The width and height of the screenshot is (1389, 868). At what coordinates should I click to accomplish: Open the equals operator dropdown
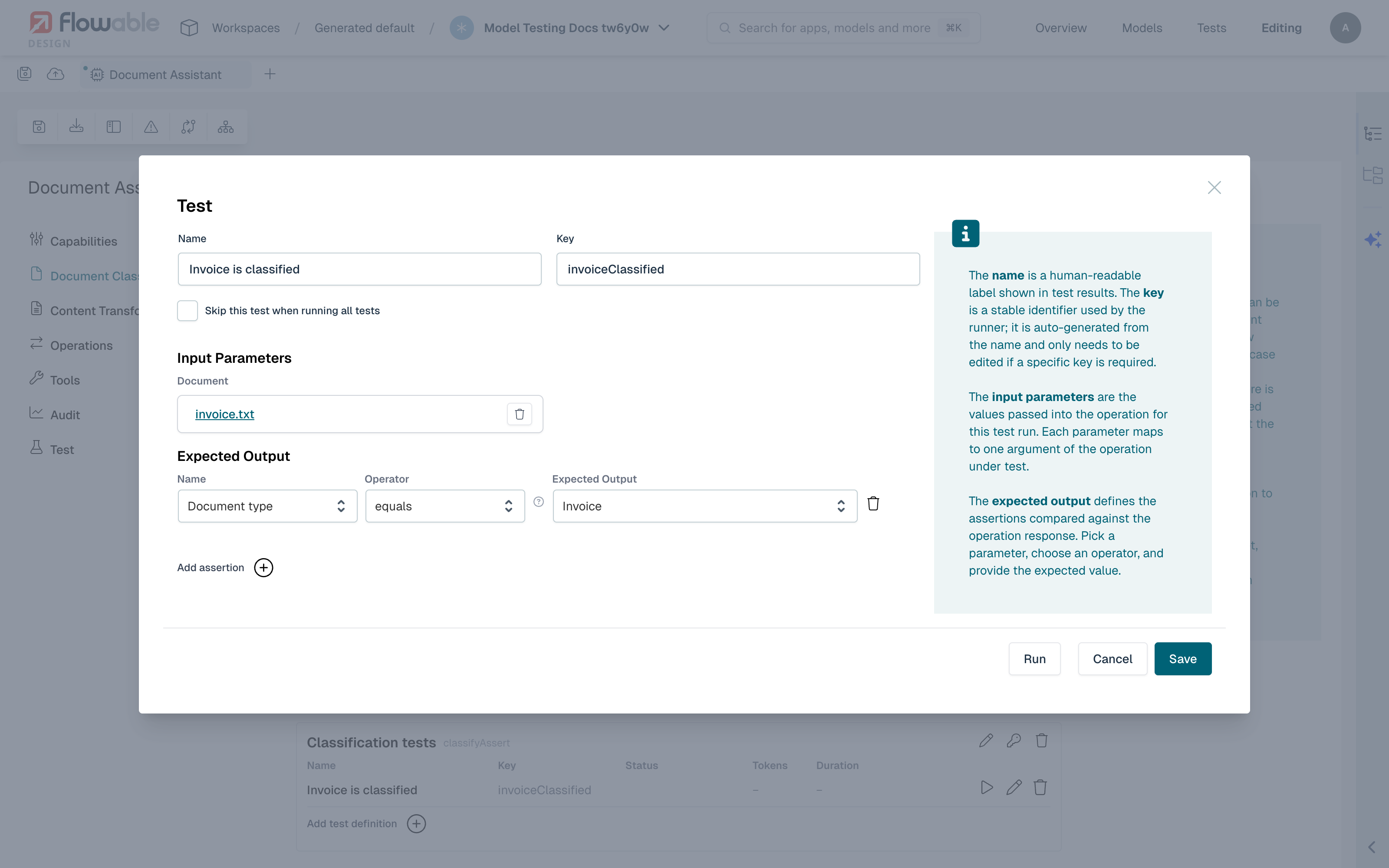[445, 506]
